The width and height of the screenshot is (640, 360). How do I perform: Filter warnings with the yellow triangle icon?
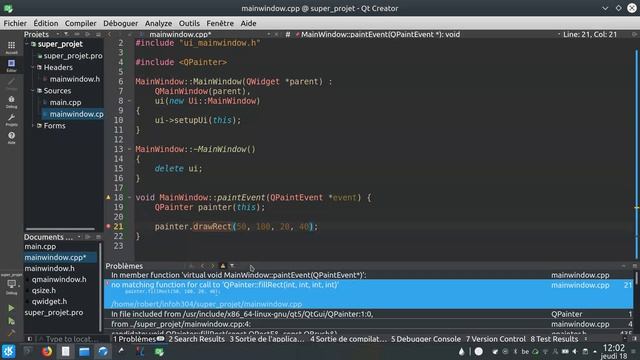click(x=223, y=266)
